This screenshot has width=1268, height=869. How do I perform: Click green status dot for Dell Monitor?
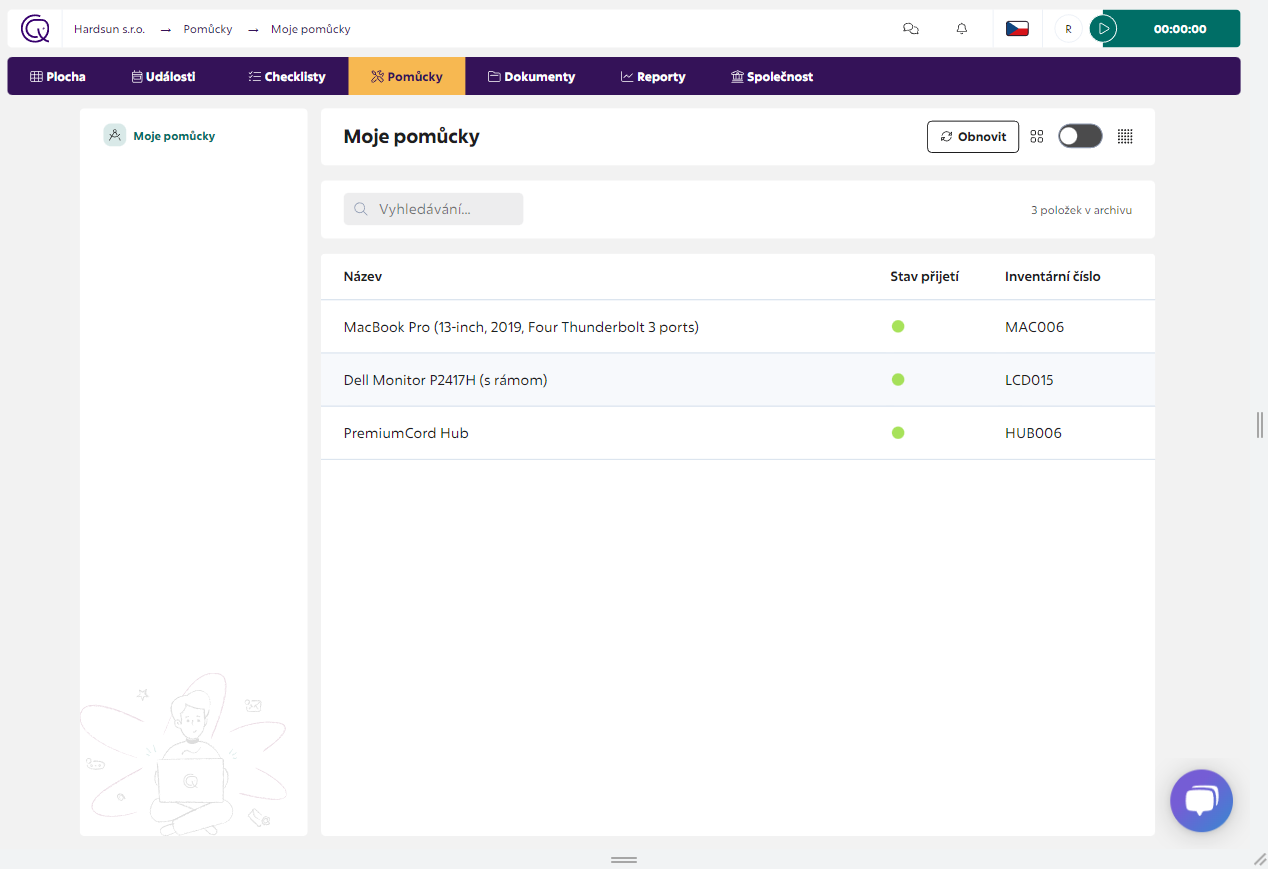[898, 379]
